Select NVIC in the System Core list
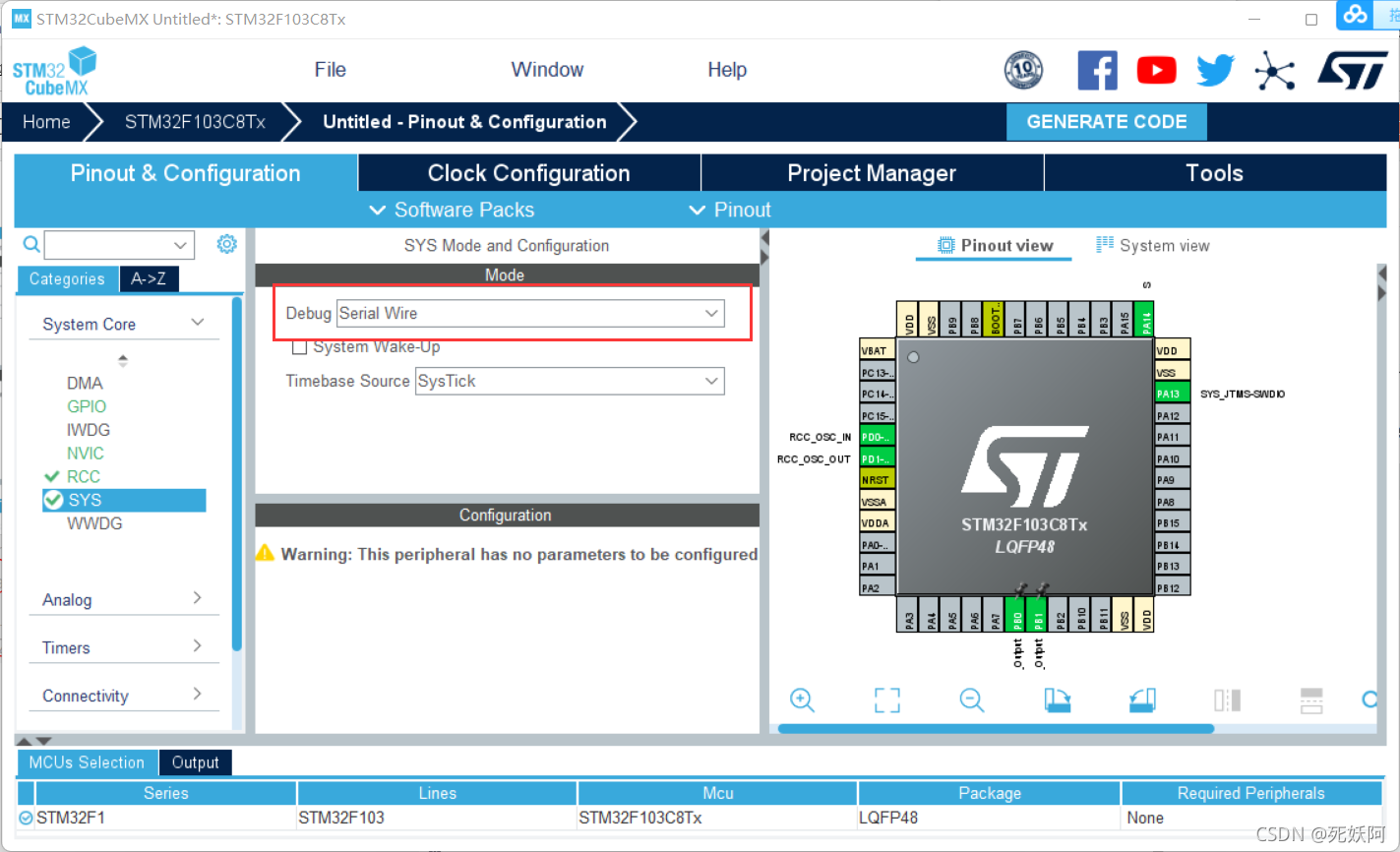Viewport: 1400px width, 852px height. [86, 454]
